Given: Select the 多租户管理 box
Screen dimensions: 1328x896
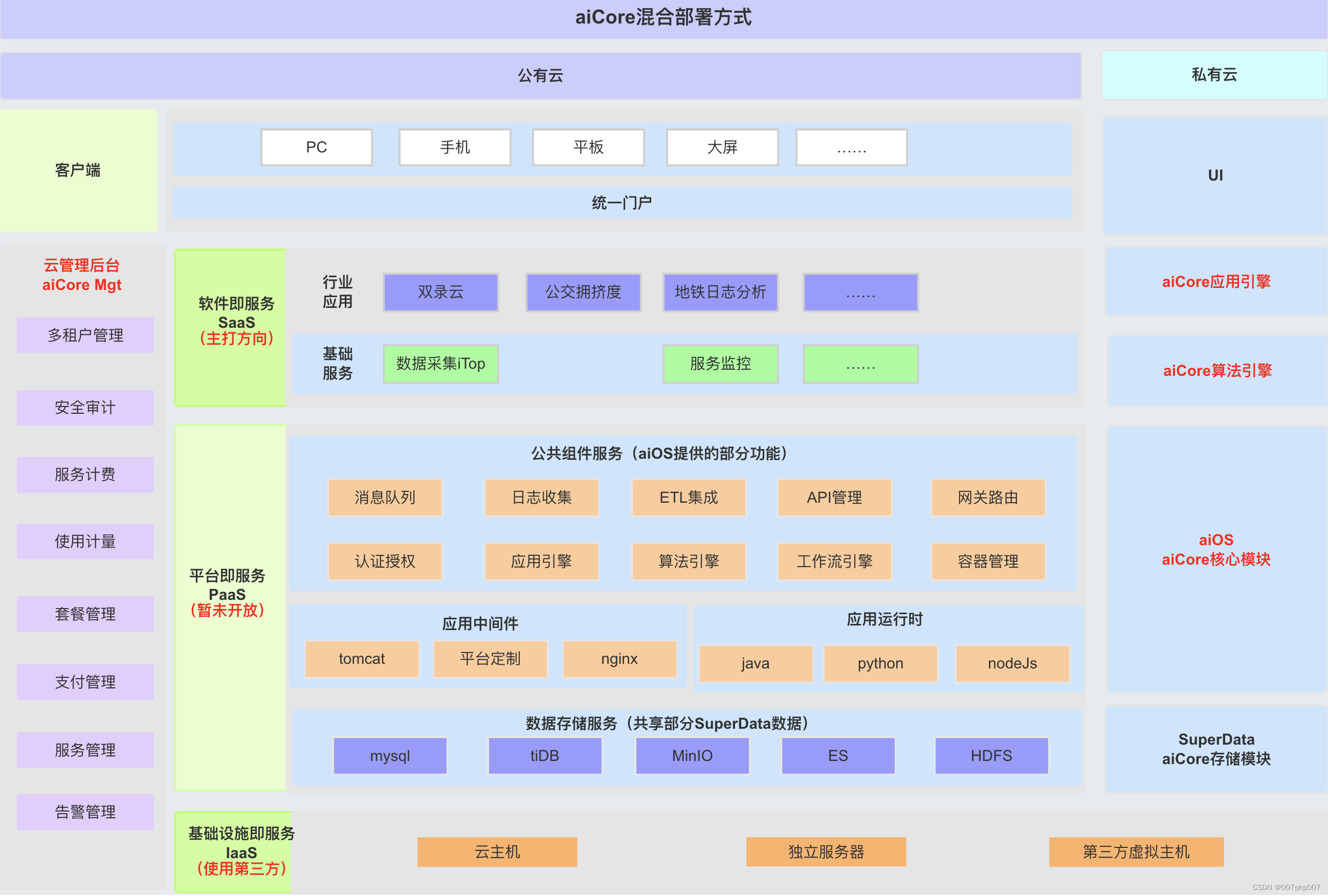Looking at the screenshot, I should tap(85, 335).
